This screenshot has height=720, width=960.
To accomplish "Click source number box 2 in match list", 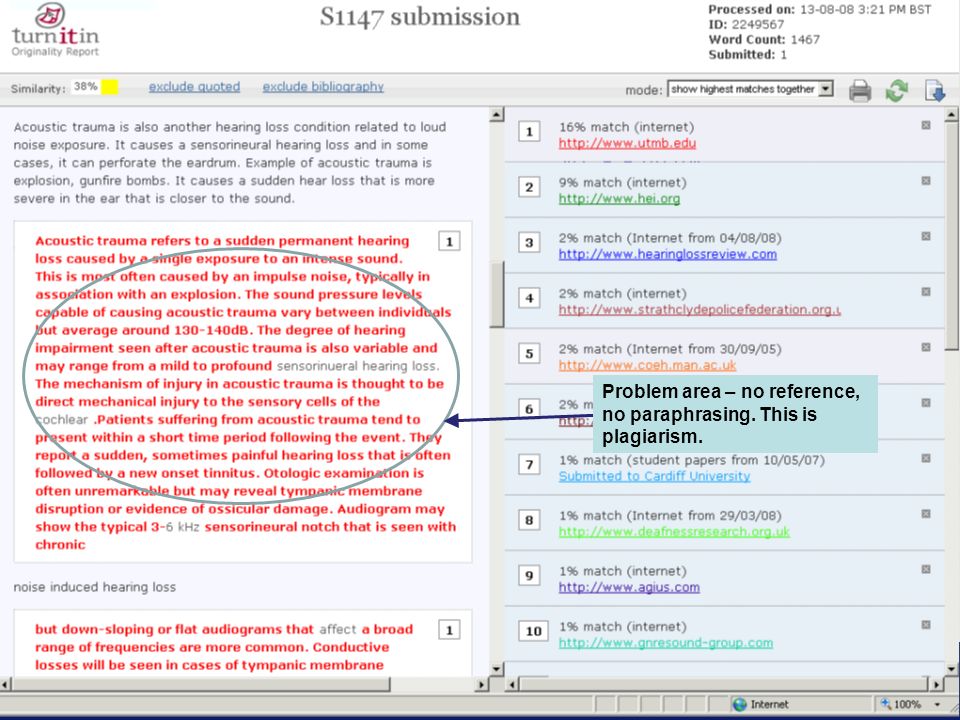I will coord(529,187).
